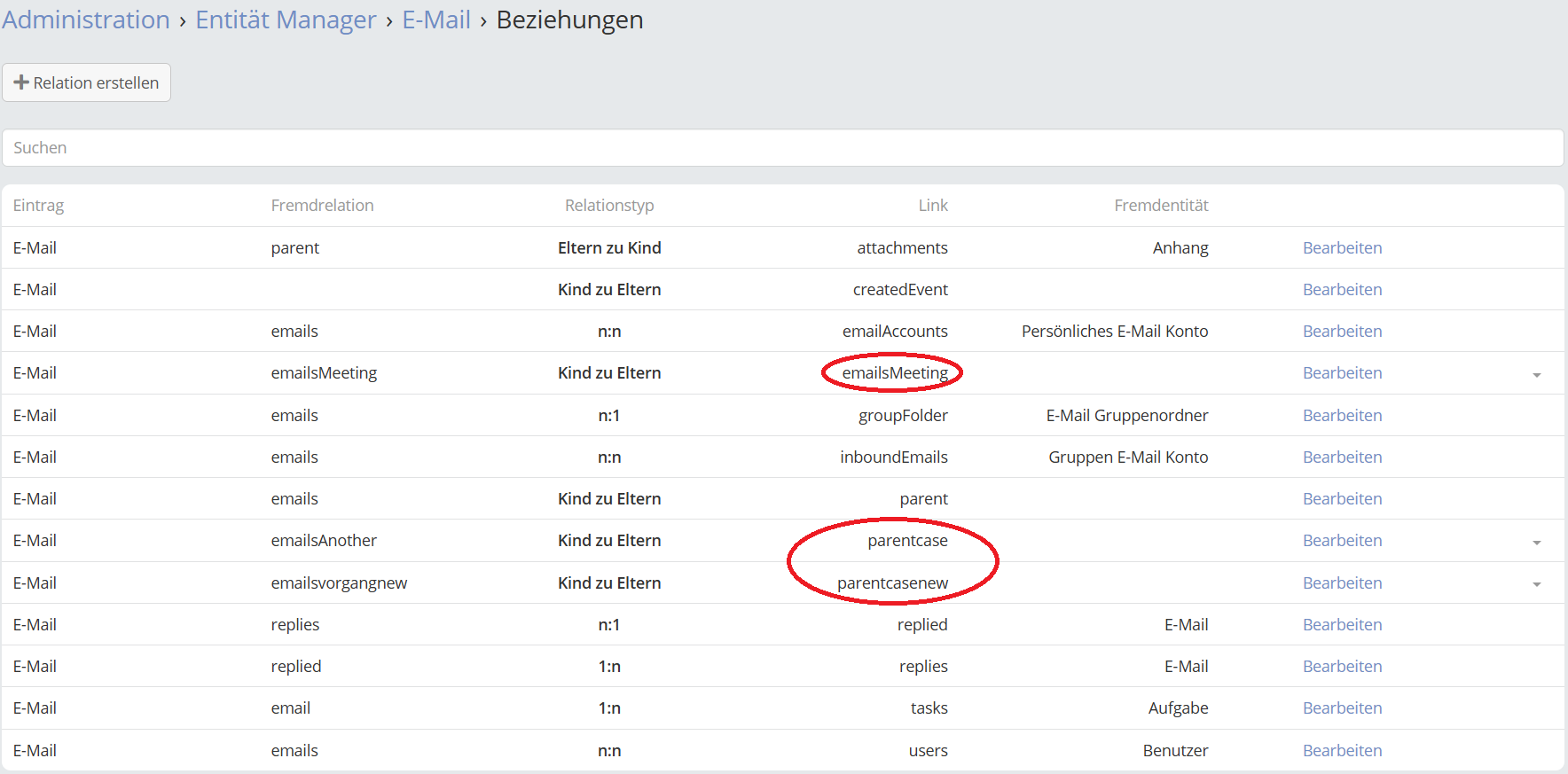The image size is (1568, 774).
Task: Open the Administration breadcrumb link
Action: pos(85,20)
